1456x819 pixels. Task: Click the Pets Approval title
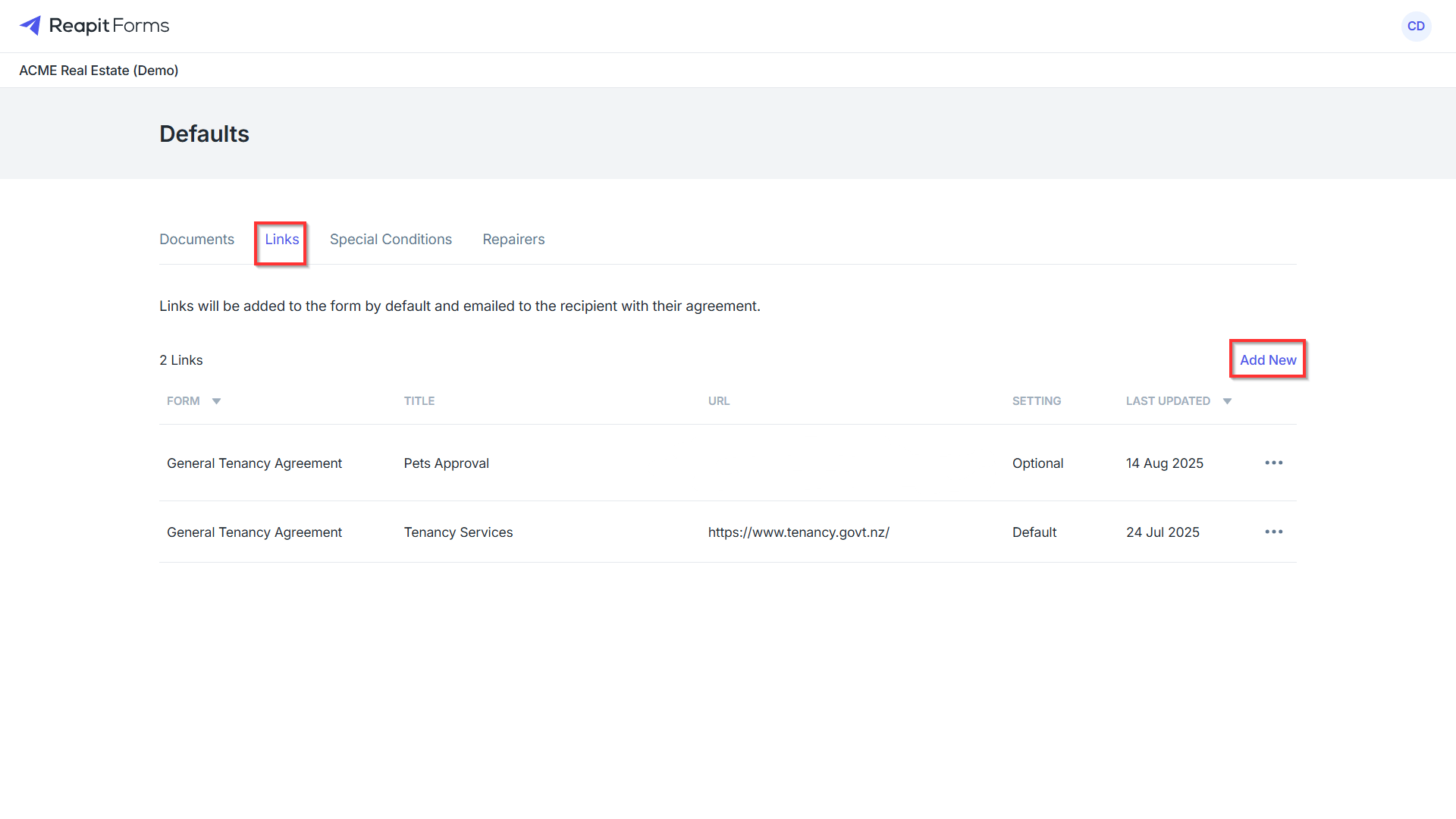[446, 463]
